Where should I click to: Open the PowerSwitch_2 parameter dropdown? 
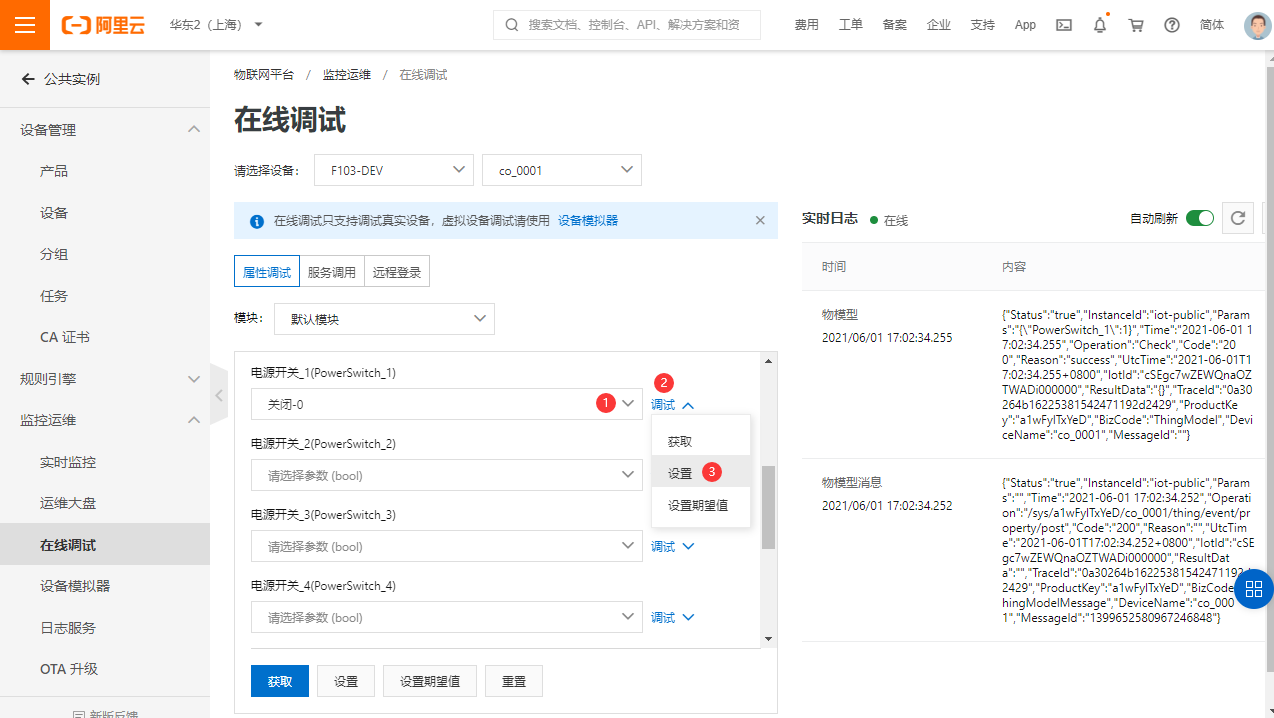click(446, 474)
